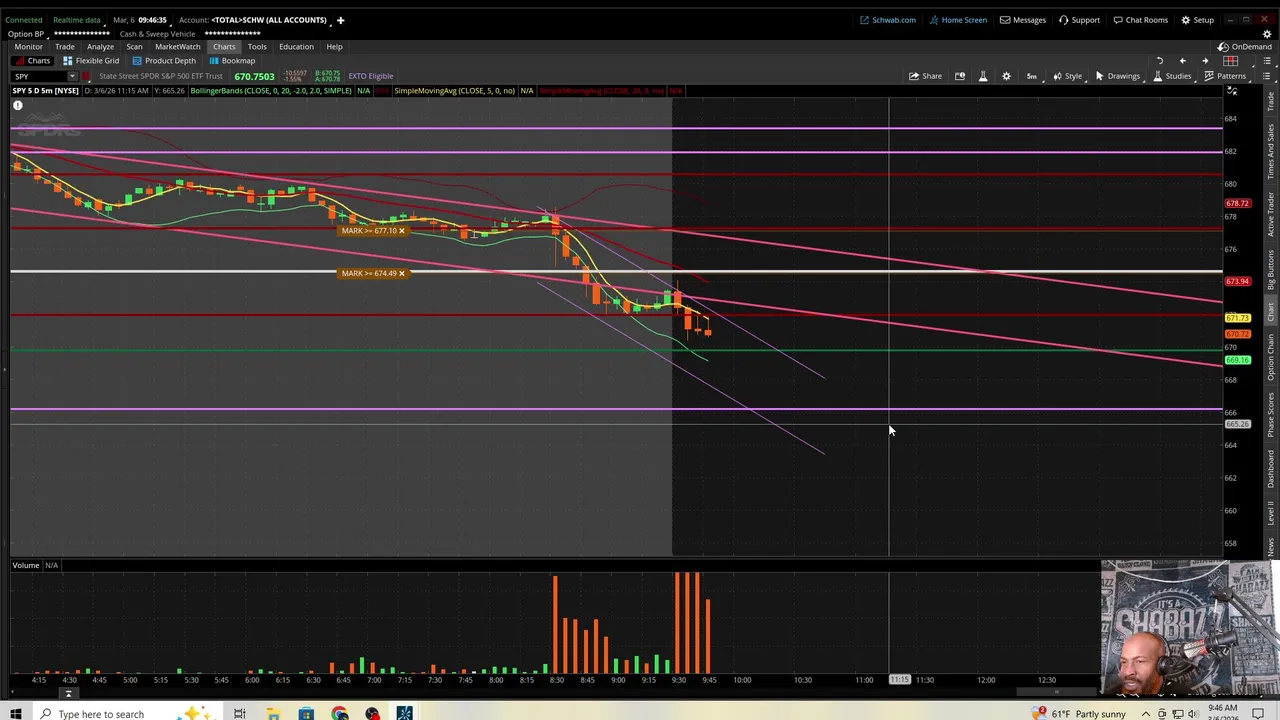This screenshot has height=720, width=1280.
Task: Switch to the Trade tab
Action: (x=64, y=47)
